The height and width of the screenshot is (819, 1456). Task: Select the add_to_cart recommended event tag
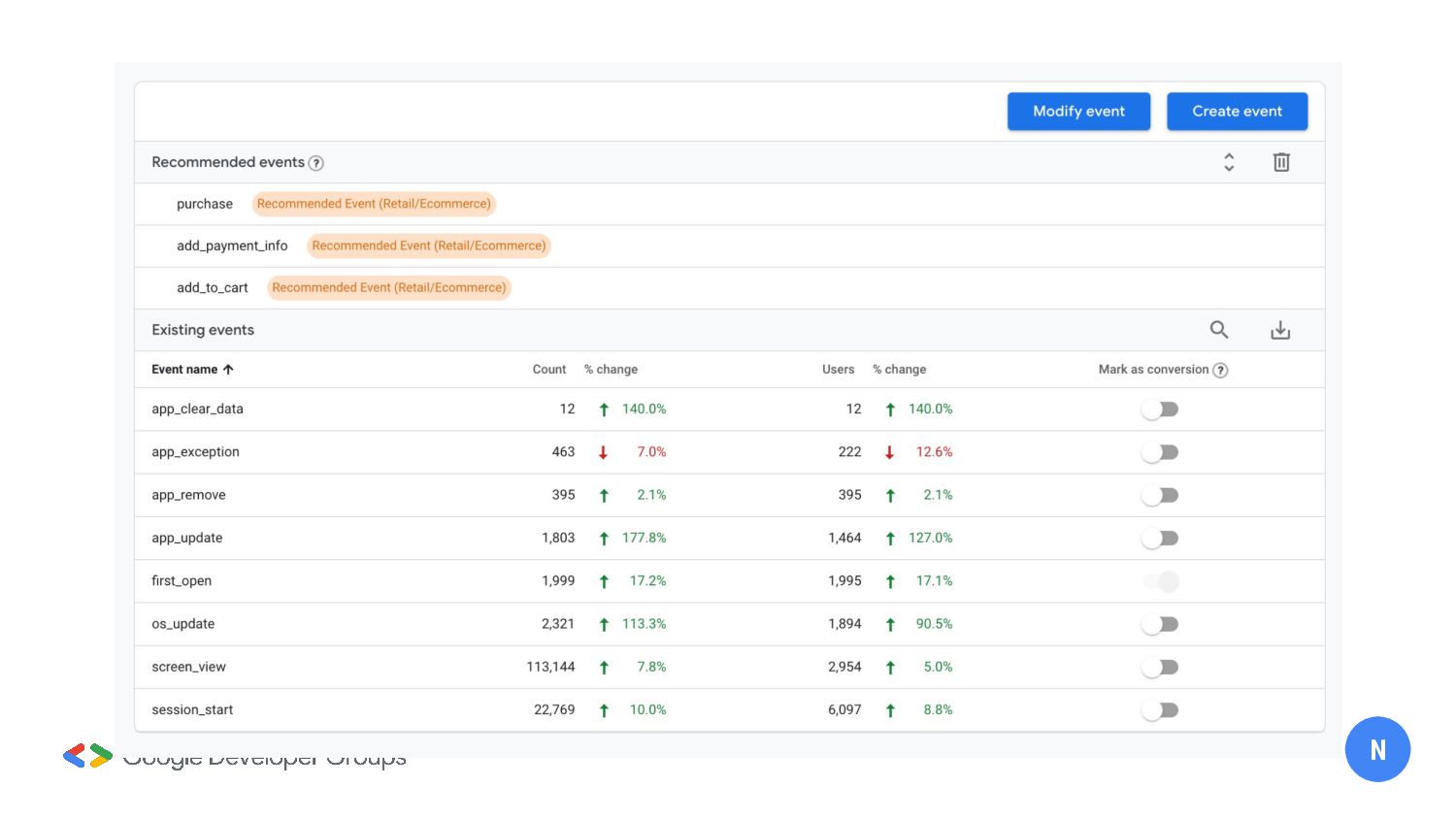coord(388,287)
